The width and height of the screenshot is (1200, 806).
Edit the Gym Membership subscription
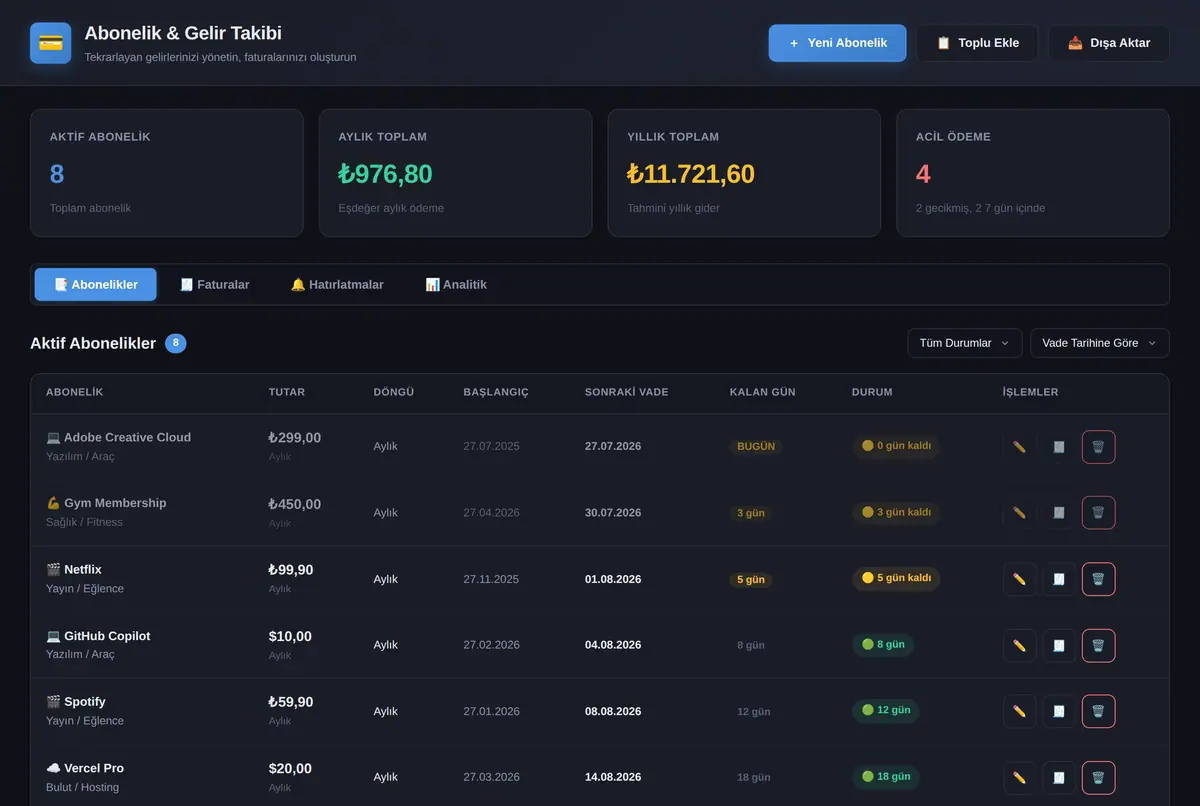pyautogui.click(x=1019, y=513)
